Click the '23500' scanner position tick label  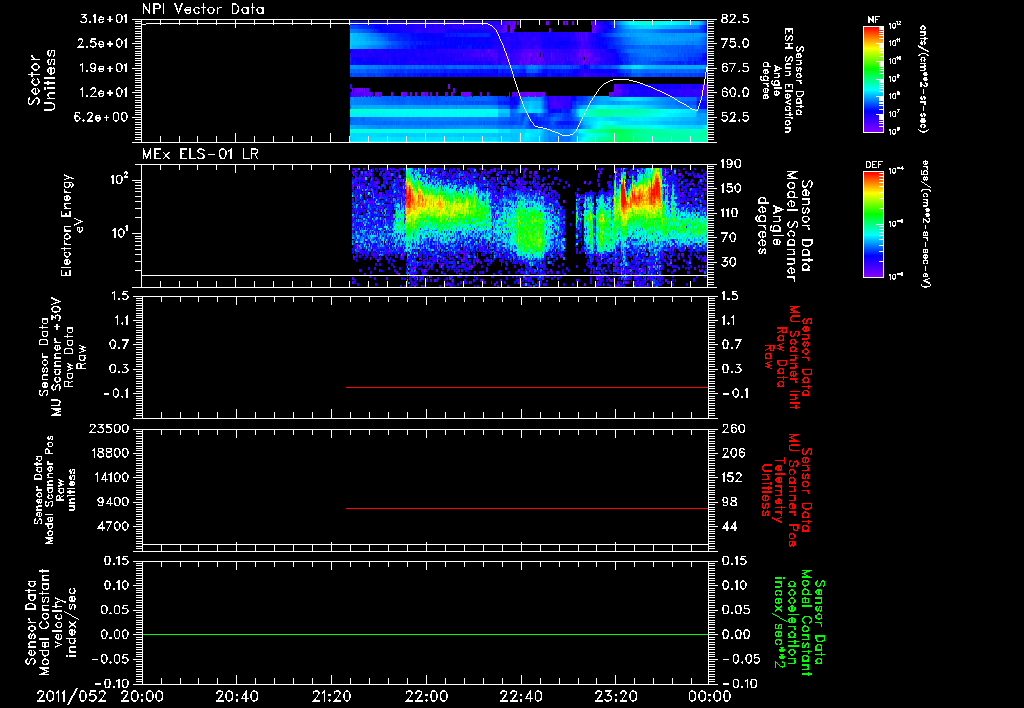click(x=108, y=428)
